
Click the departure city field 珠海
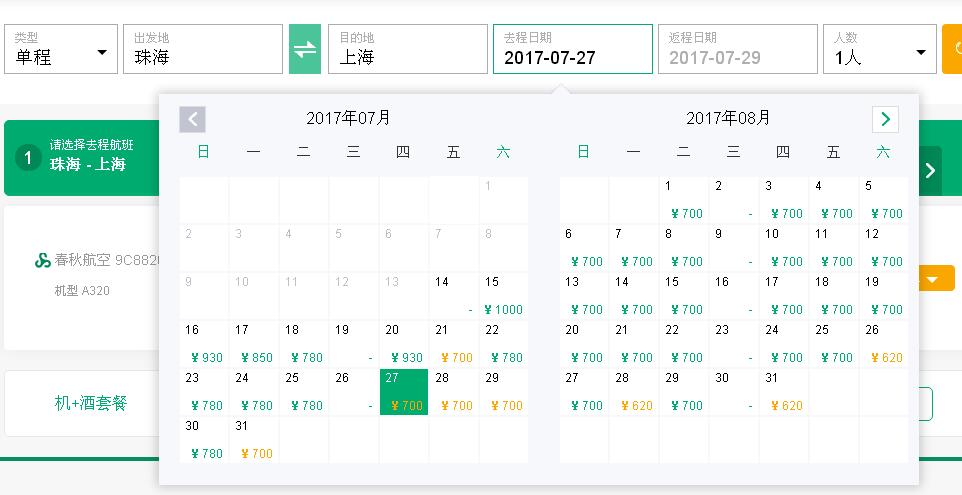pyautogui.click(x=203, y=50)
